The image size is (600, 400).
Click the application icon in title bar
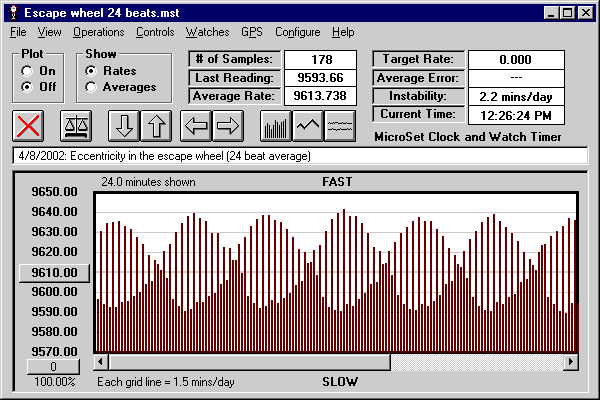click(x=14, y=13)
